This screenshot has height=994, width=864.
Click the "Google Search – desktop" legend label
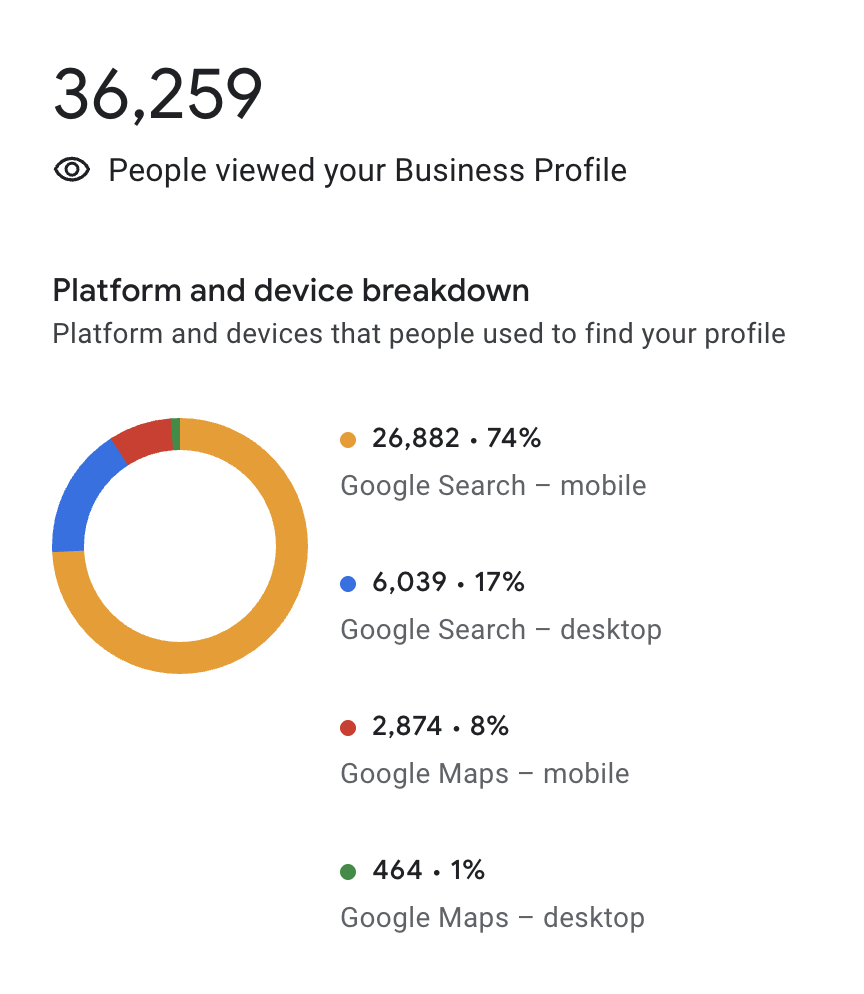point(501,630)
